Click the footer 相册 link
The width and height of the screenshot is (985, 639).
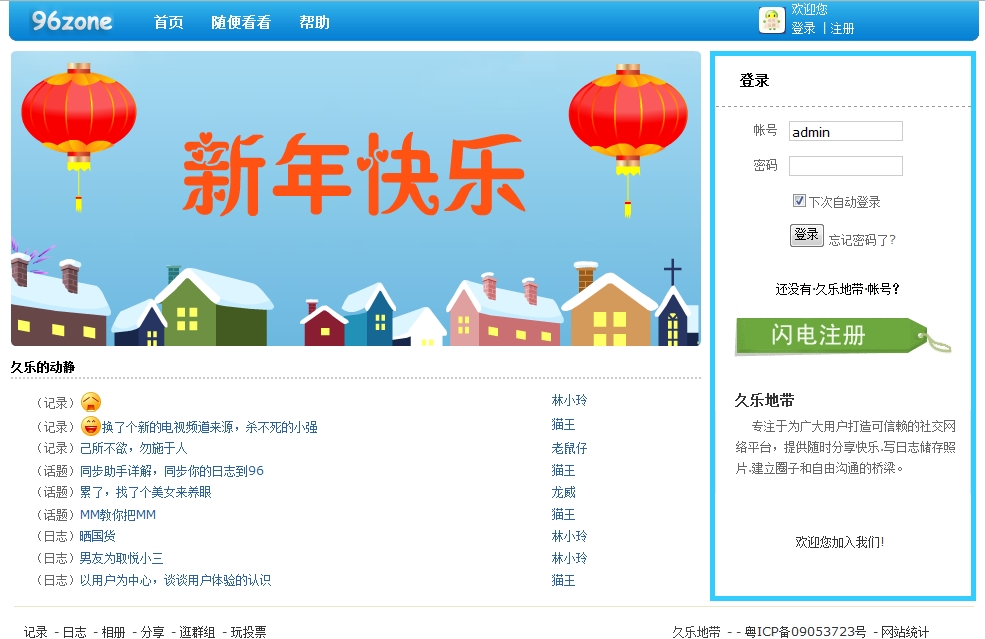click(114, 631)
